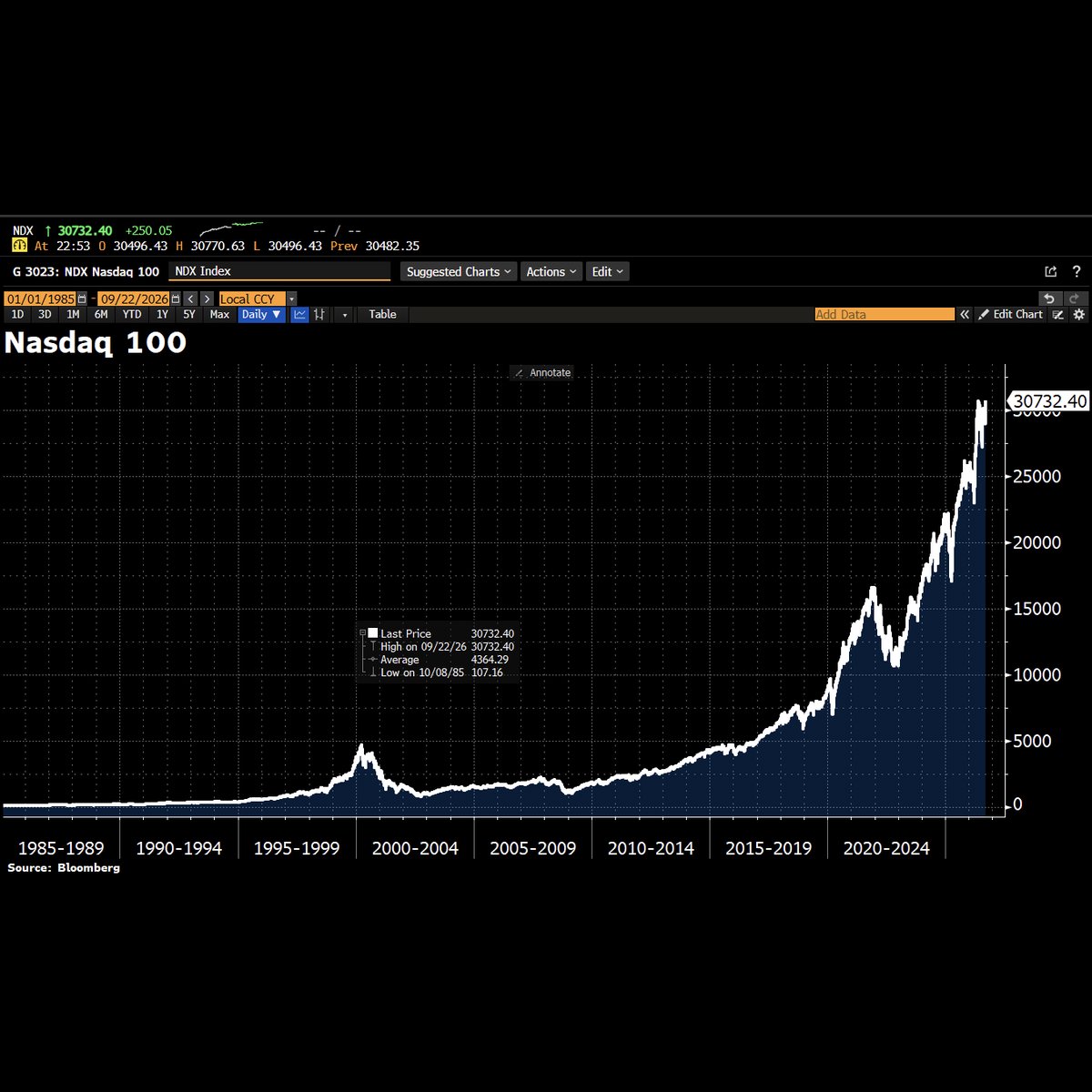The image size is (1092, 1092).
Task: Open the Edit dropdown menu
Action: [608, 271]
